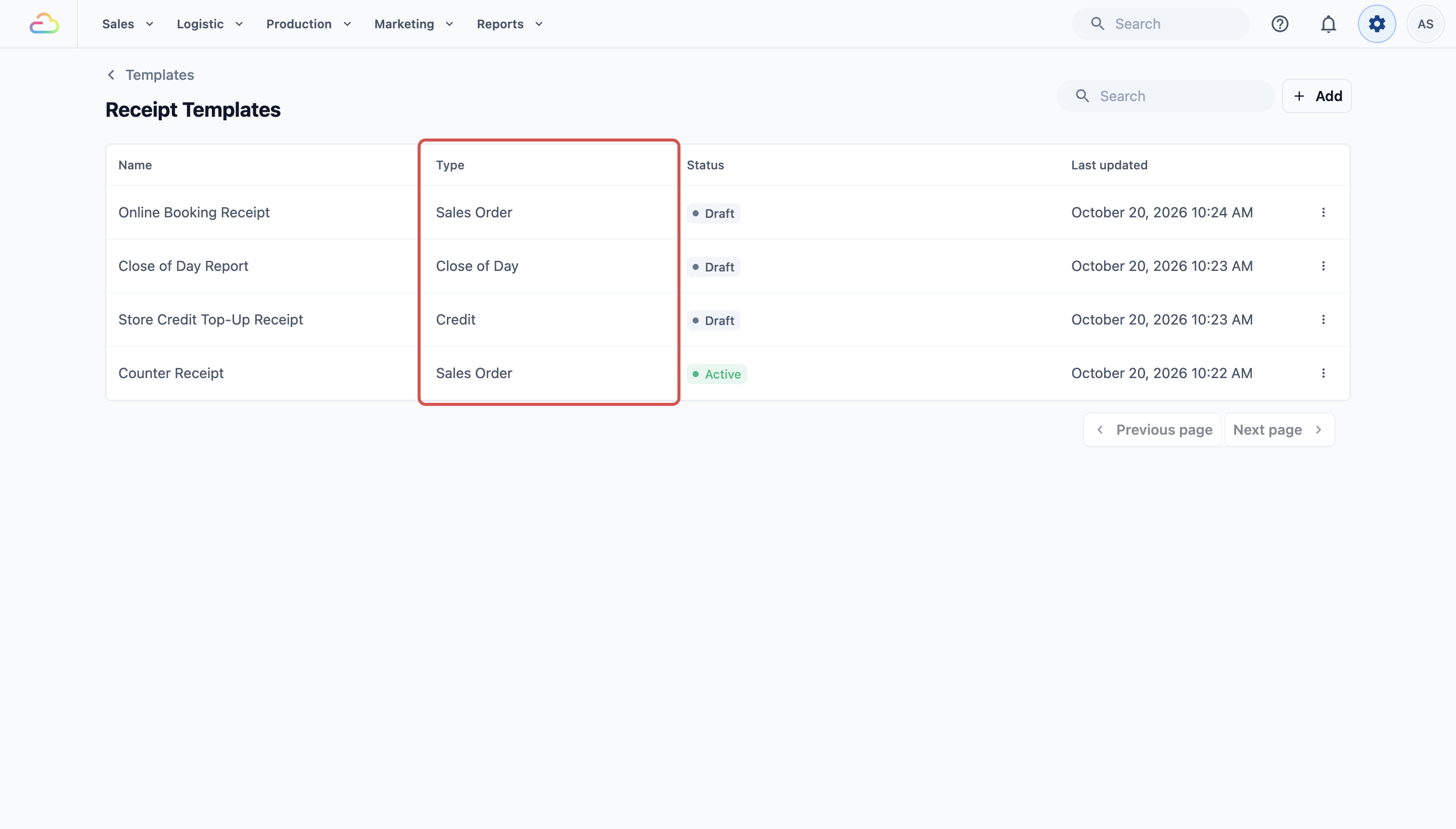Image resolution: width=1456 pixels, height=829 pixels.
Task: Click the back chevron beside Templates
Action: click(x=111, y=75)
